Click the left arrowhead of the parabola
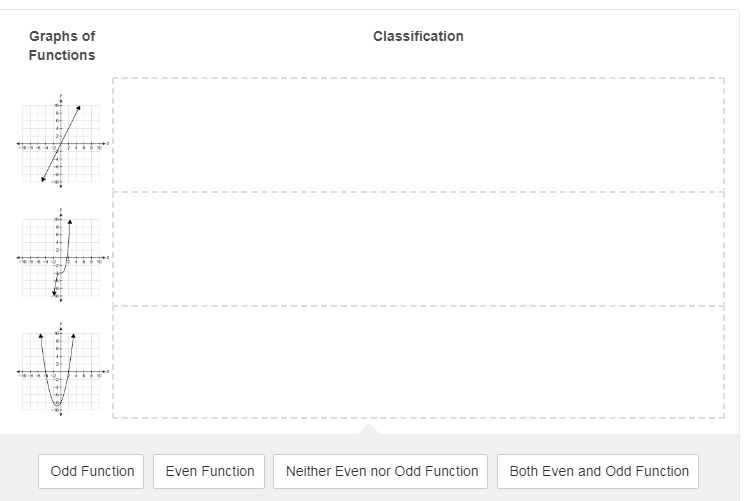 pyautogui.click(x=41, y=335)
